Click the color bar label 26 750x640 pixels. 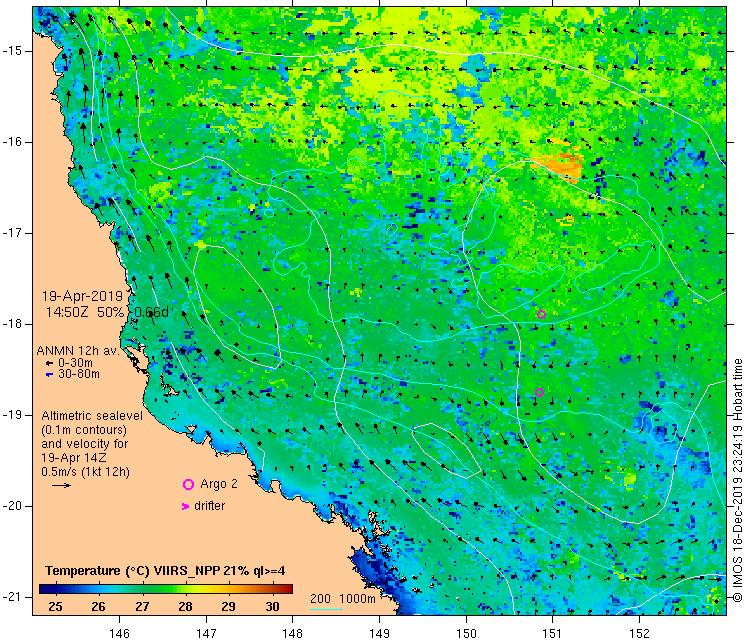point(99,607)
